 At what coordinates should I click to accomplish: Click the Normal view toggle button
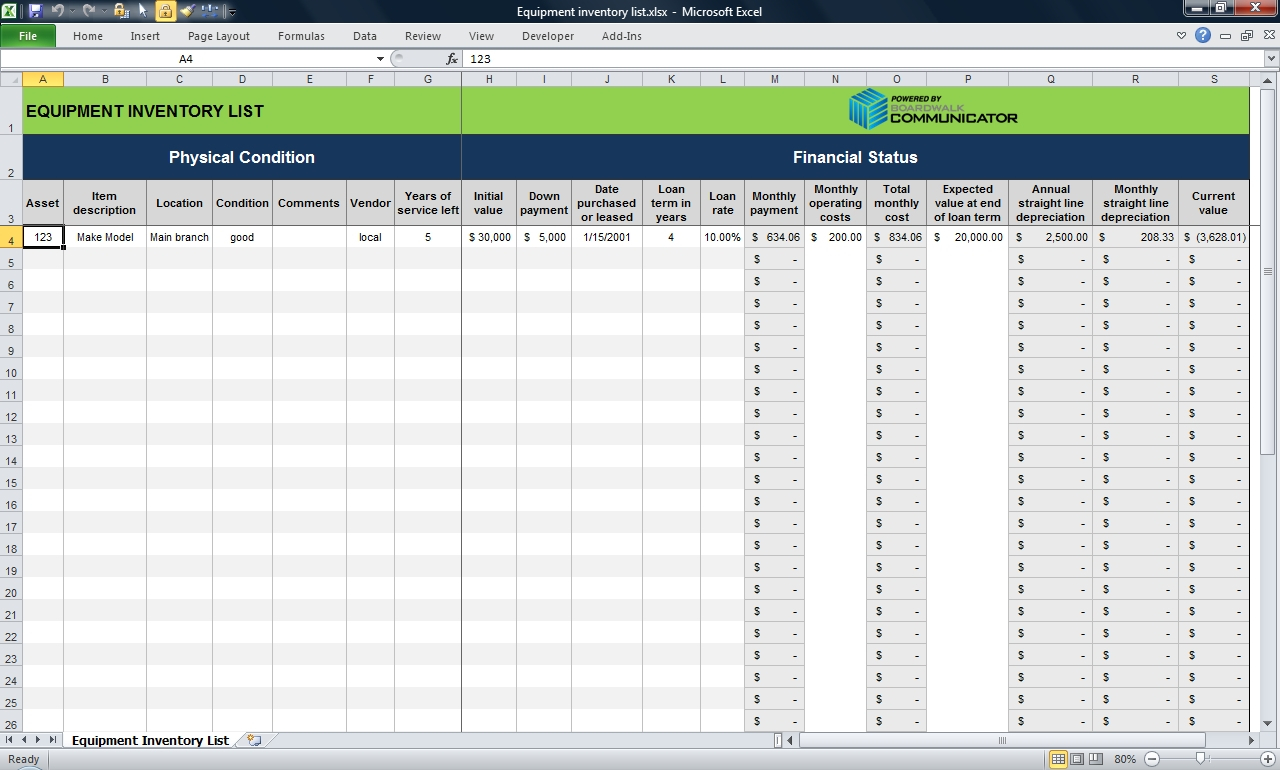click(1058, 759)
